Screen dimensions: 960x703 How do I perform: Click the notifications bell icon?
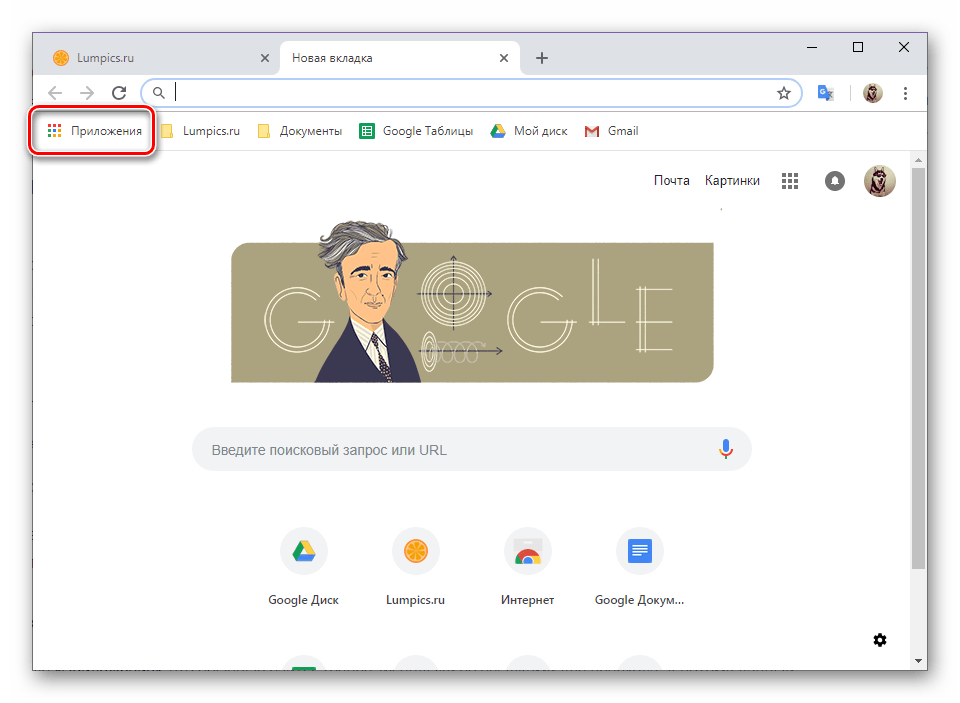[834, 181]
